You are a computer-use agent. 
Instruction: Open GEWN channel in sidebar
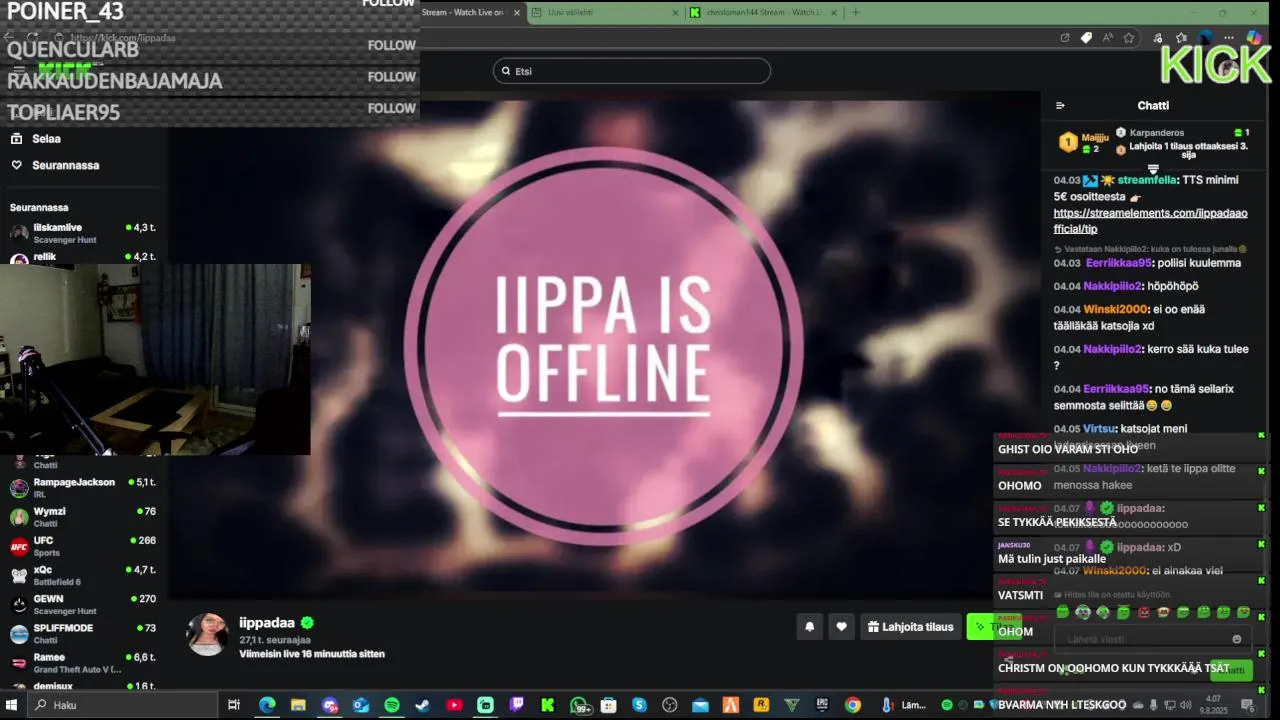[x=83, y=604]
